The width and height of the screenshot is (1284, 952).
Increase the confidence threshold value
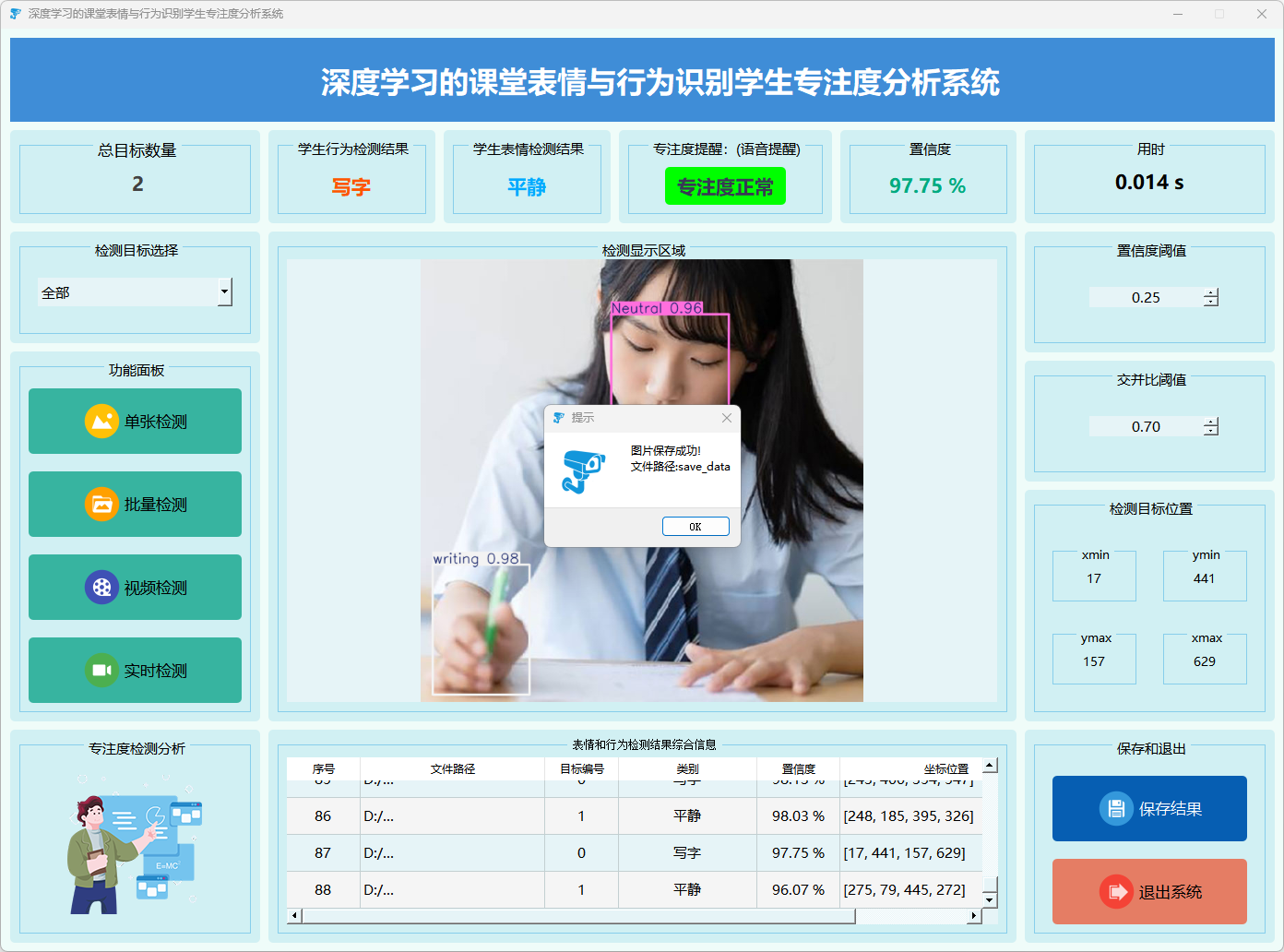[1211, 292]
